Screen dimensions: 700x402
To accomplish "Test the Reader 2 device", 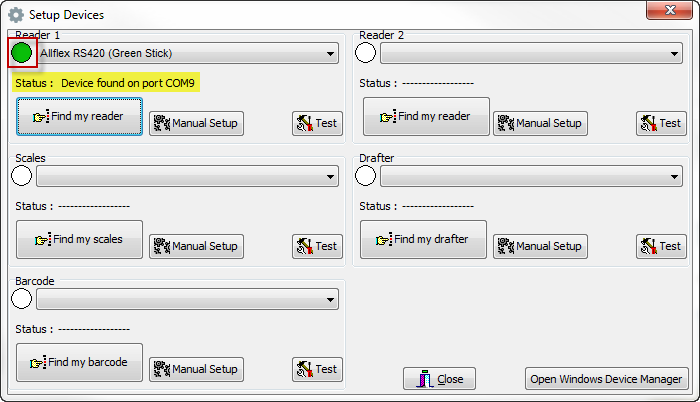I will [660, 123].
